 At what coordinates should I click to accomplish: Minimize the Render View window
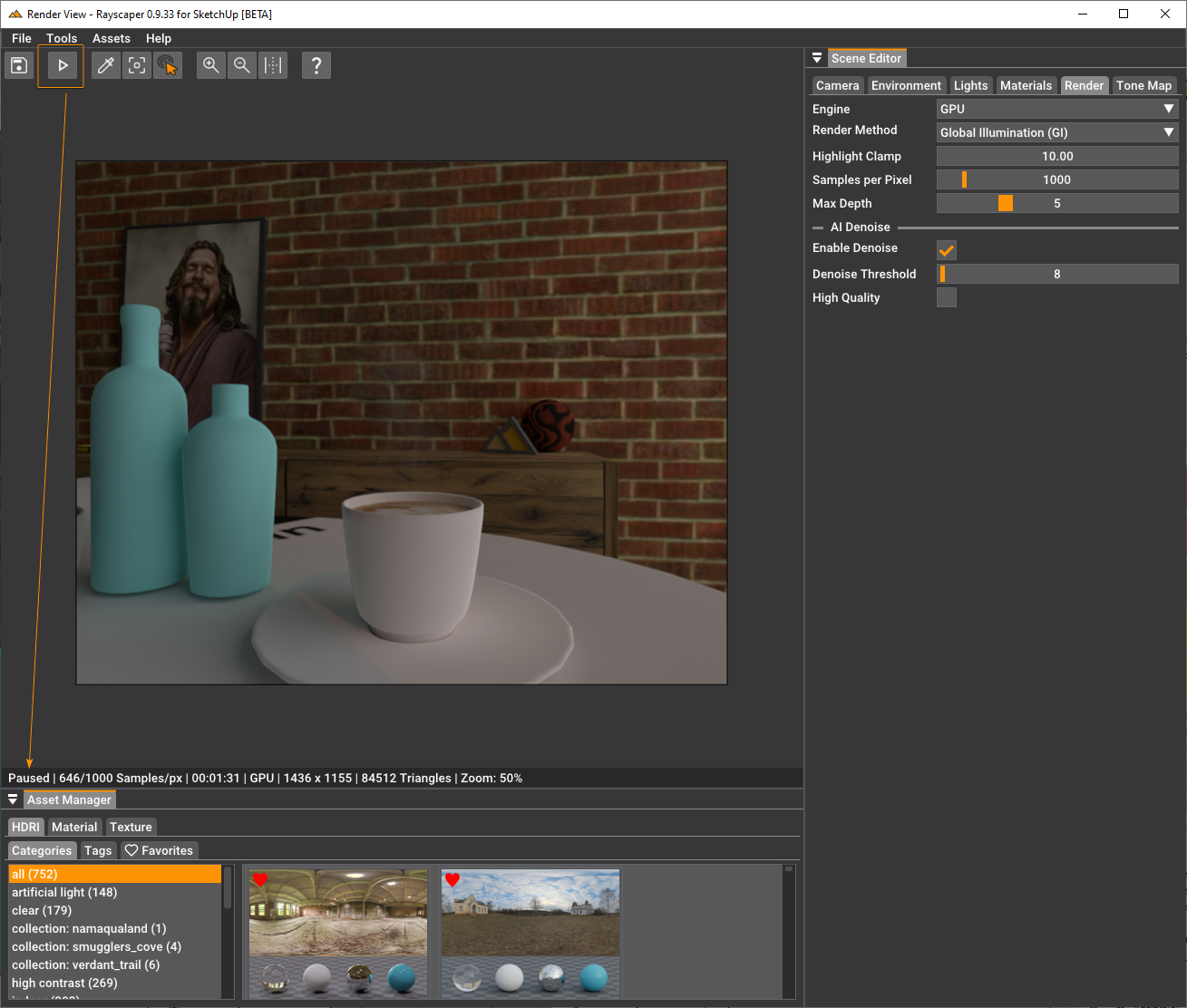[1083, 14]
